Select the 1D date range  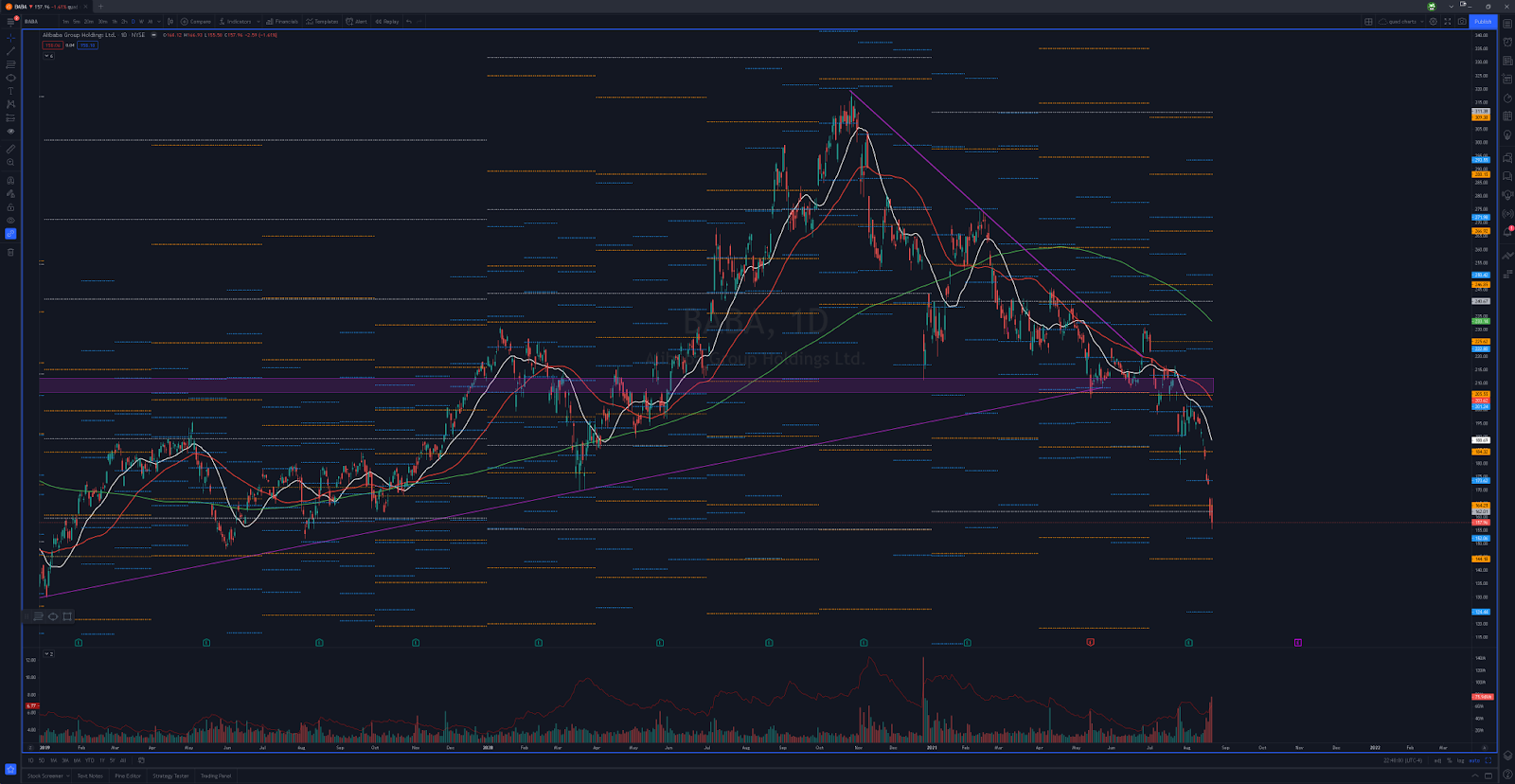(x=30, y=760)
